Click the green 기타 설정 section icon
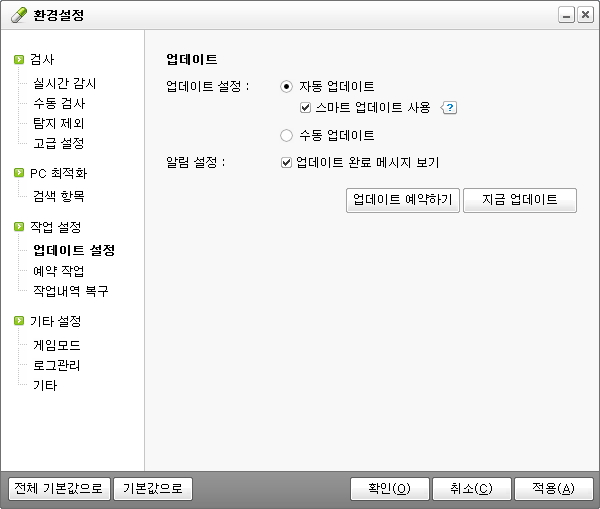 (x=18, y=321)
